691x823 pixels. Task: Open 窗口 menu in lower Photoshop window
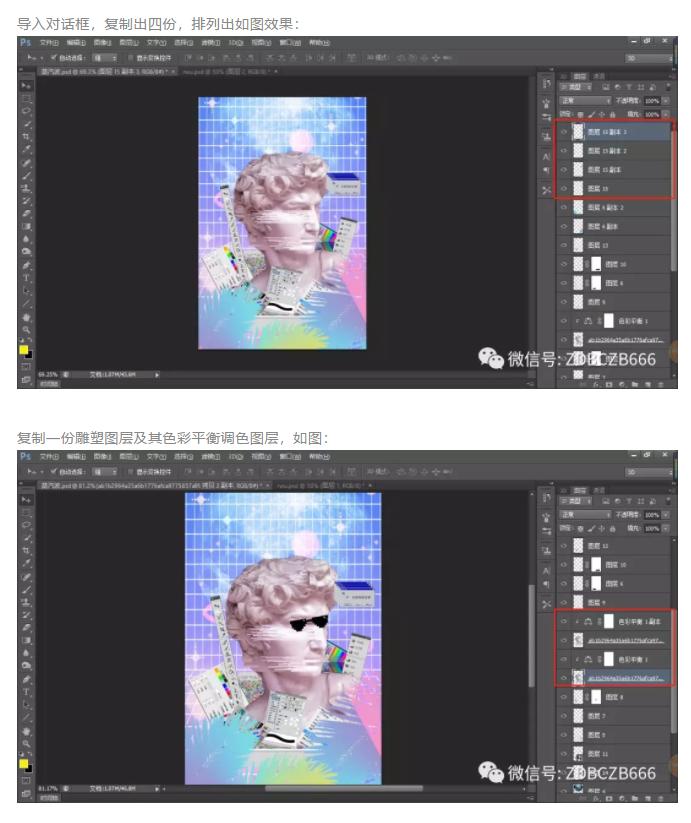coord(290,457)
